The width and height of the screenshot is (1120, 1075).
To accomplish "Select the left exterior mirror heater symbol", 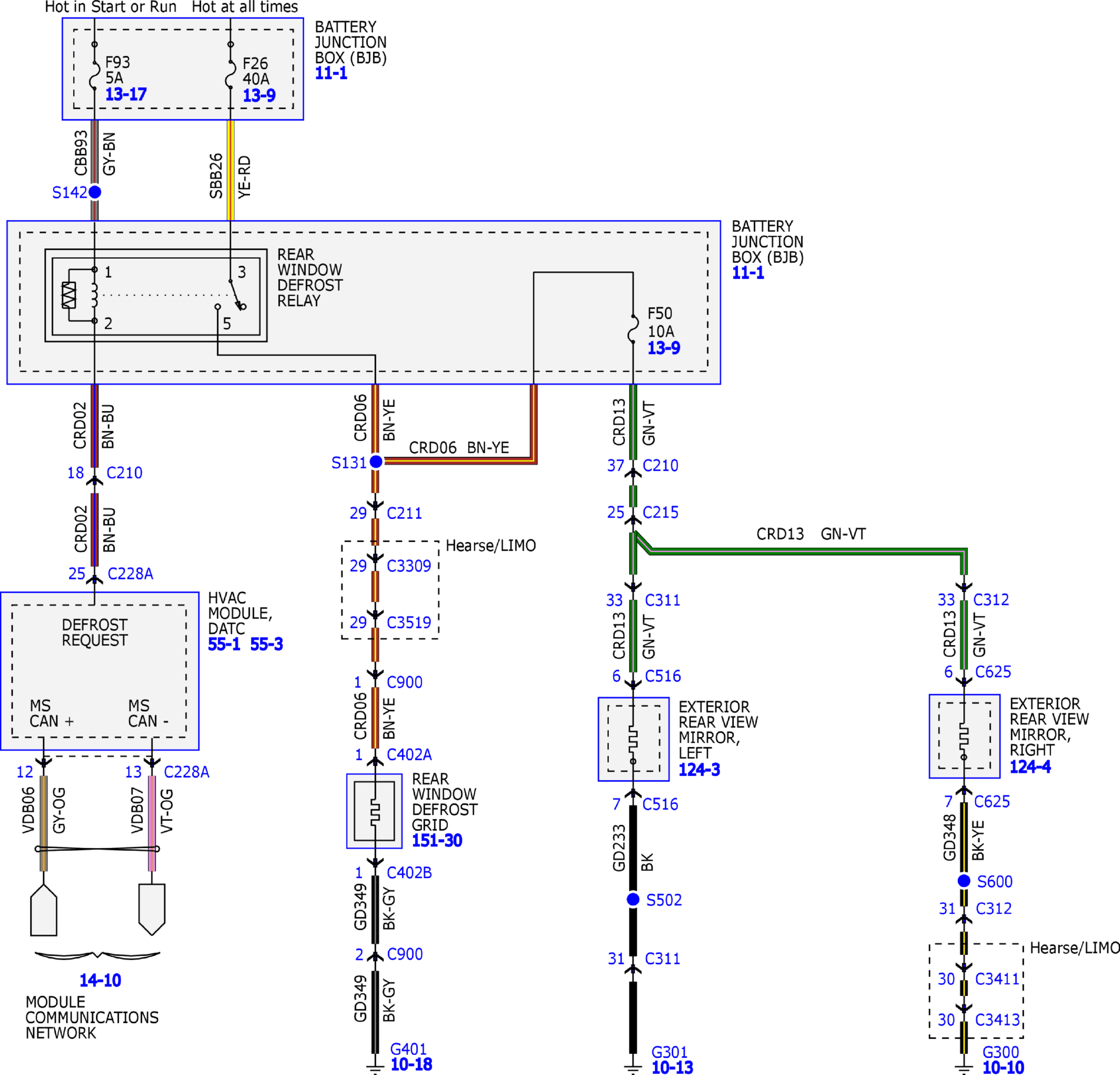I will point(633,740).
